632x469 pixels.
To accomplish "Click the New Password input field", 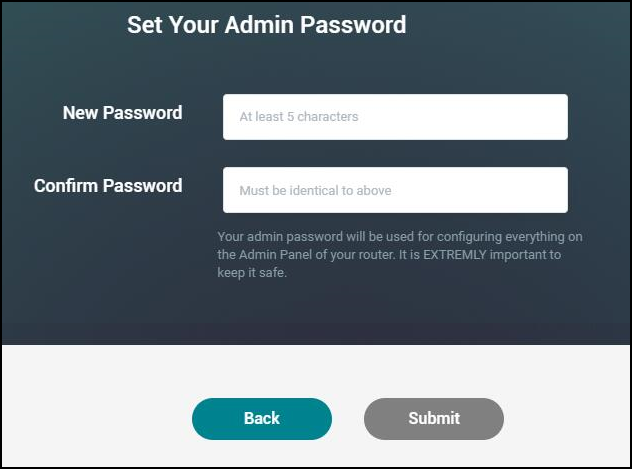I will coord(395,117).
